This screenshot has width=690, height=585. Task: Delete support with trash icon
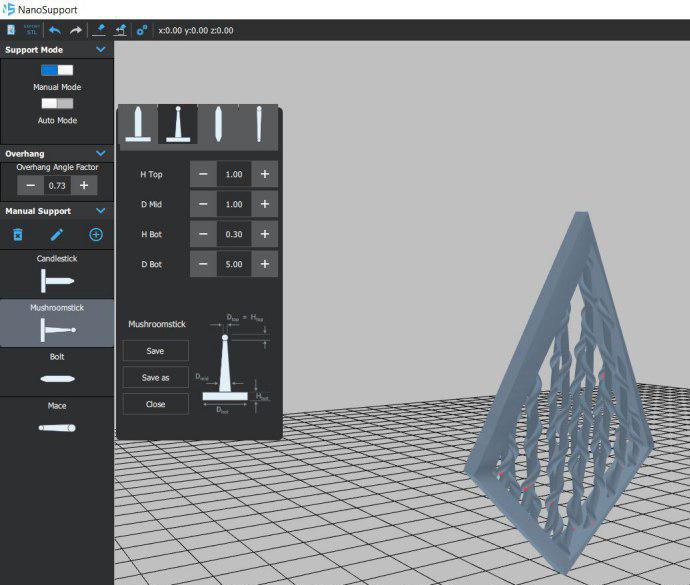(18, 235)
